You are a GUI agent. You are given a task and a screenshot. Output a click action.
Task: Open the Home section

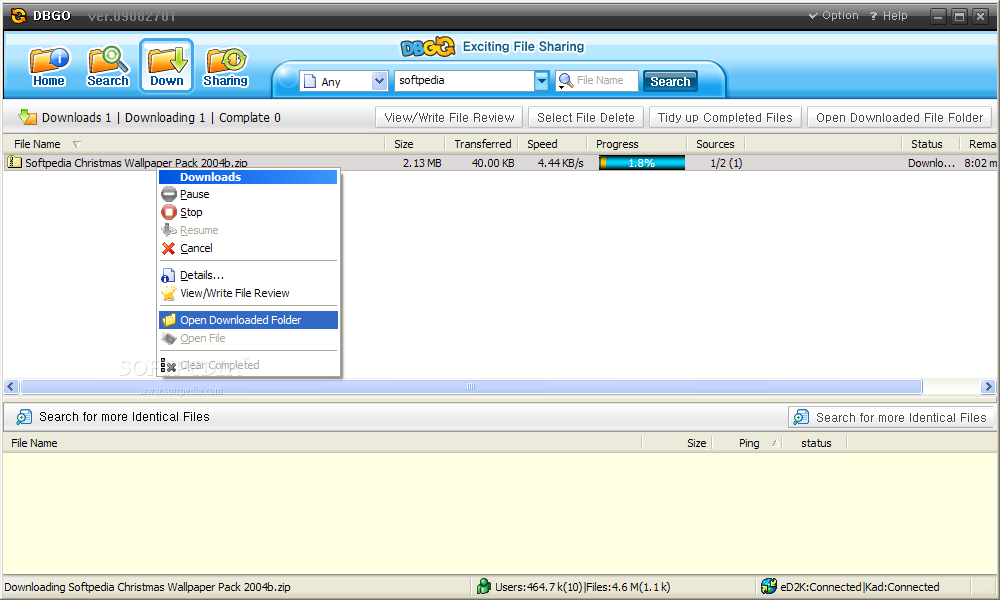coord(48,66)
